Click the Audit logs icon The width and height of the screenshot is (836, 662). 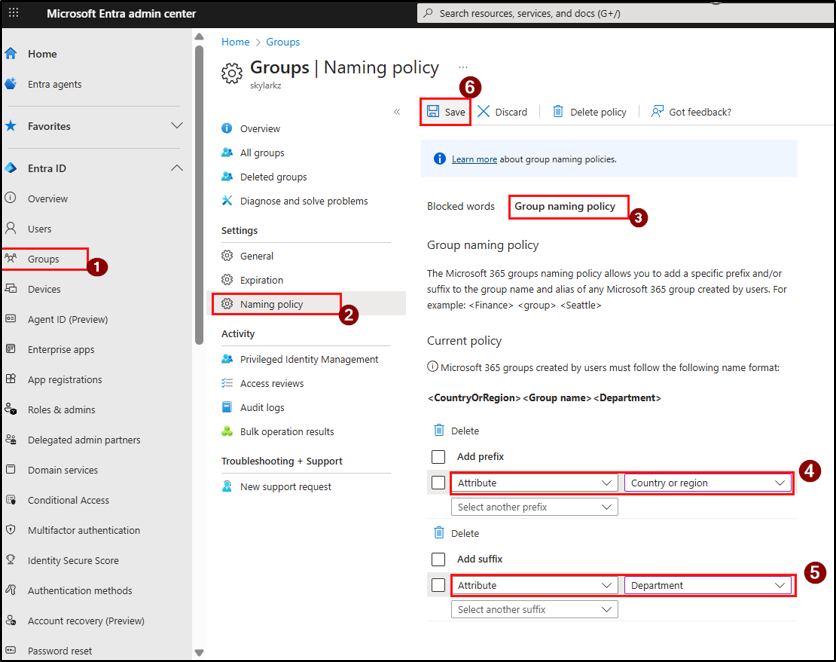tap(227, 408)
